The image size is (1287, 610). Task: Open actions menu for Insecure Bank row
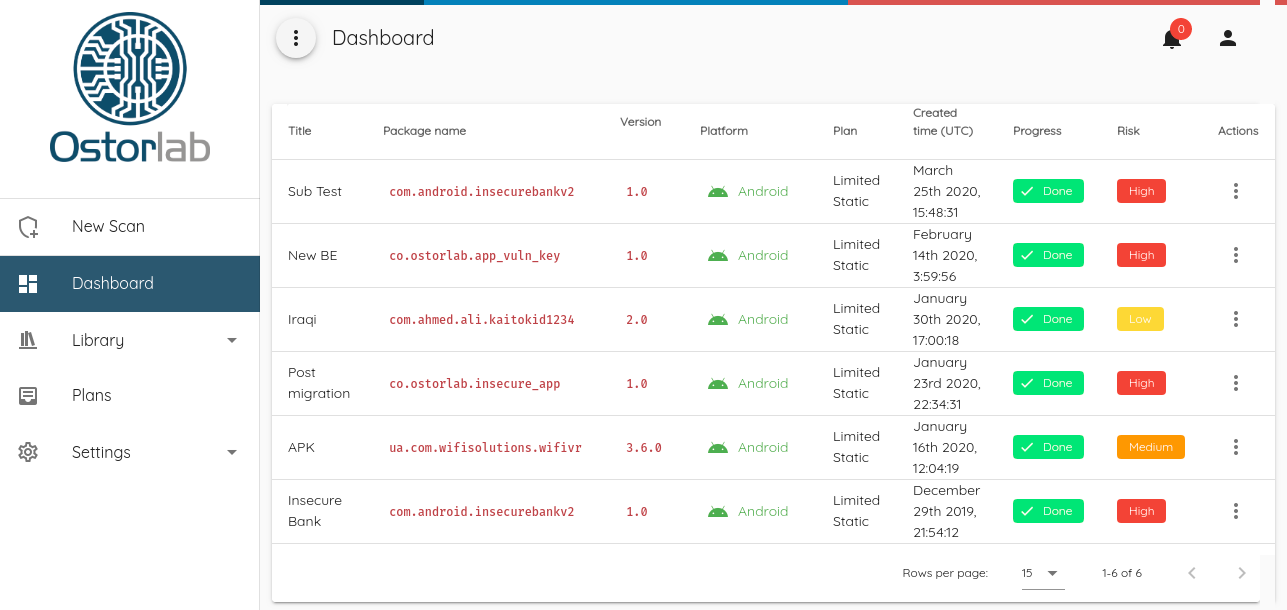click(1236, 511)
